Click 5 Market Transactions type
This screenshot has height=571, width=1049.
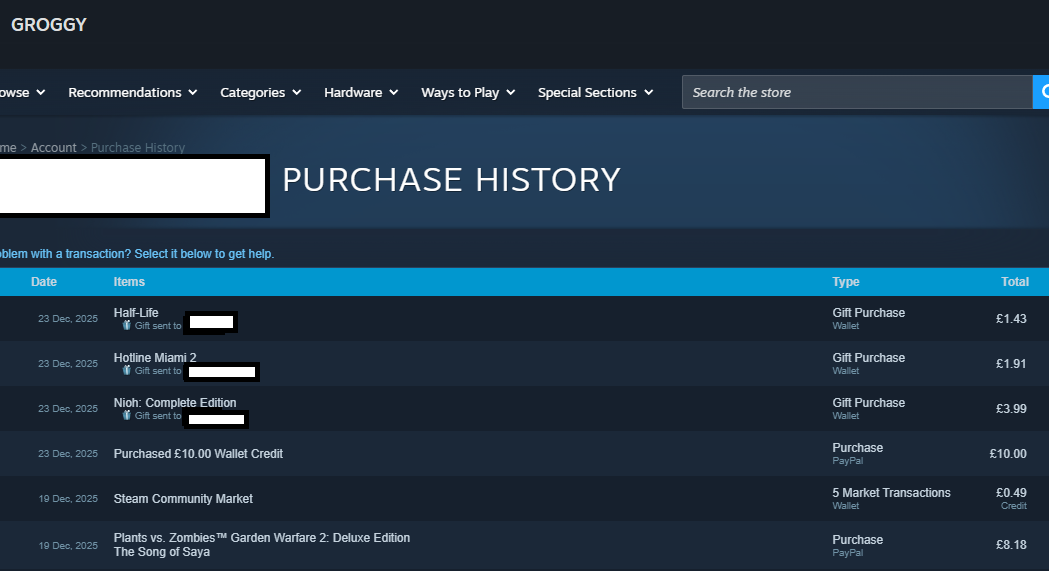click(891, 493)
